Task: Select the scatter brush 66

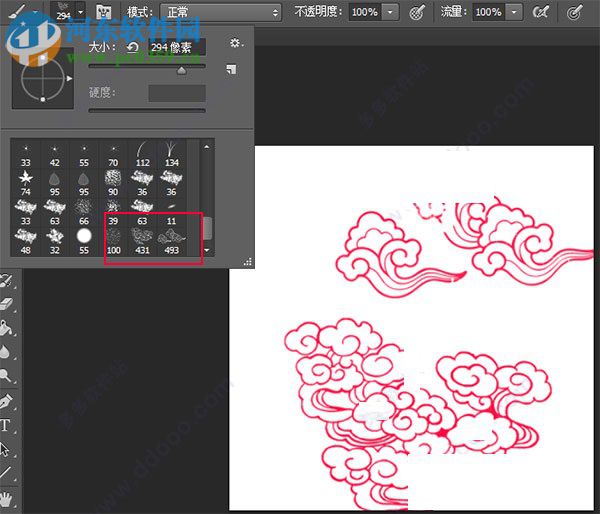Action: point(84,212)
